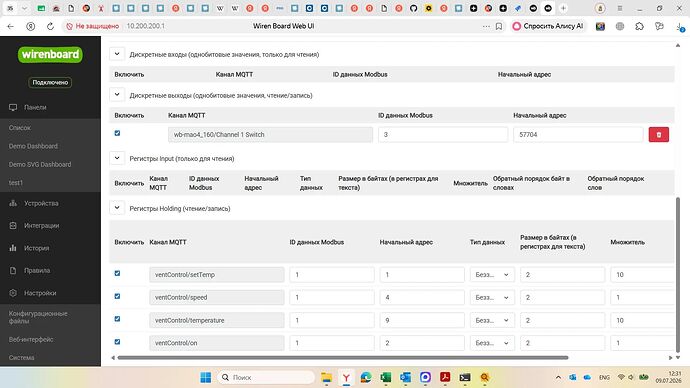
Task: Collapse the Регистры Holding section
Action: click(x=117, y=208)
